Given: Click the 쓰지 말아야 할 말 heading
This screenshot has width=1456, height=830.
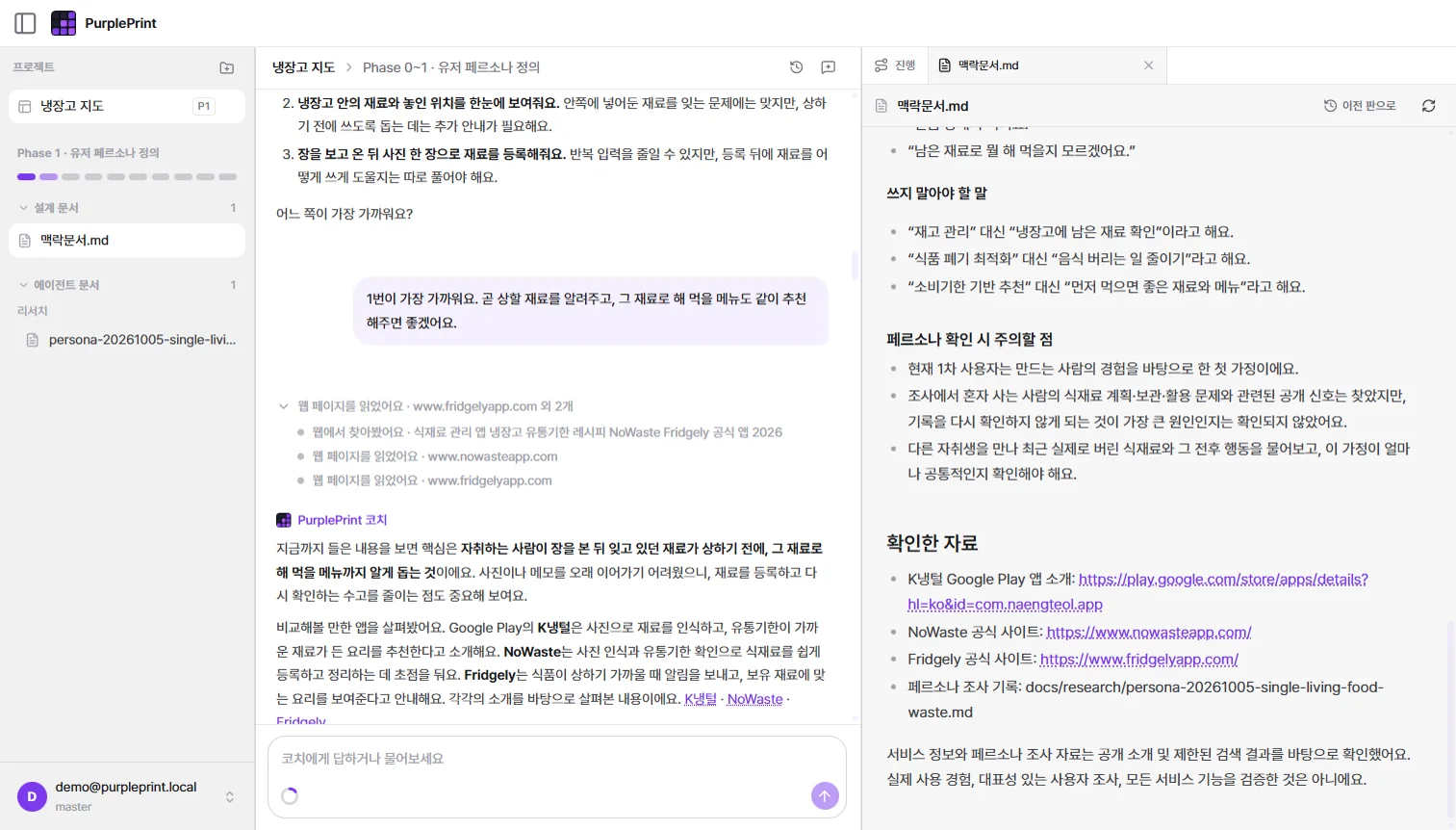Looking at the screenshot, I should (936, 194).
